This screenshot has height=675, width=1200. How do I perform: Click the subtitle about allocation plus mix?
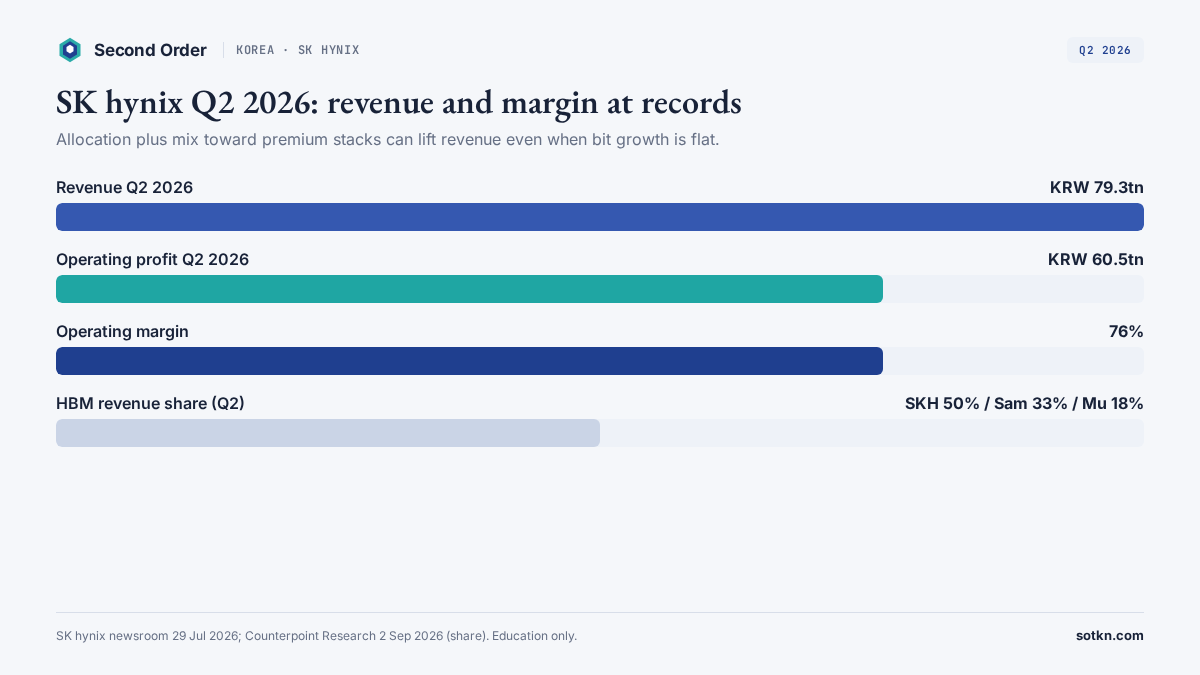[388, 139]
